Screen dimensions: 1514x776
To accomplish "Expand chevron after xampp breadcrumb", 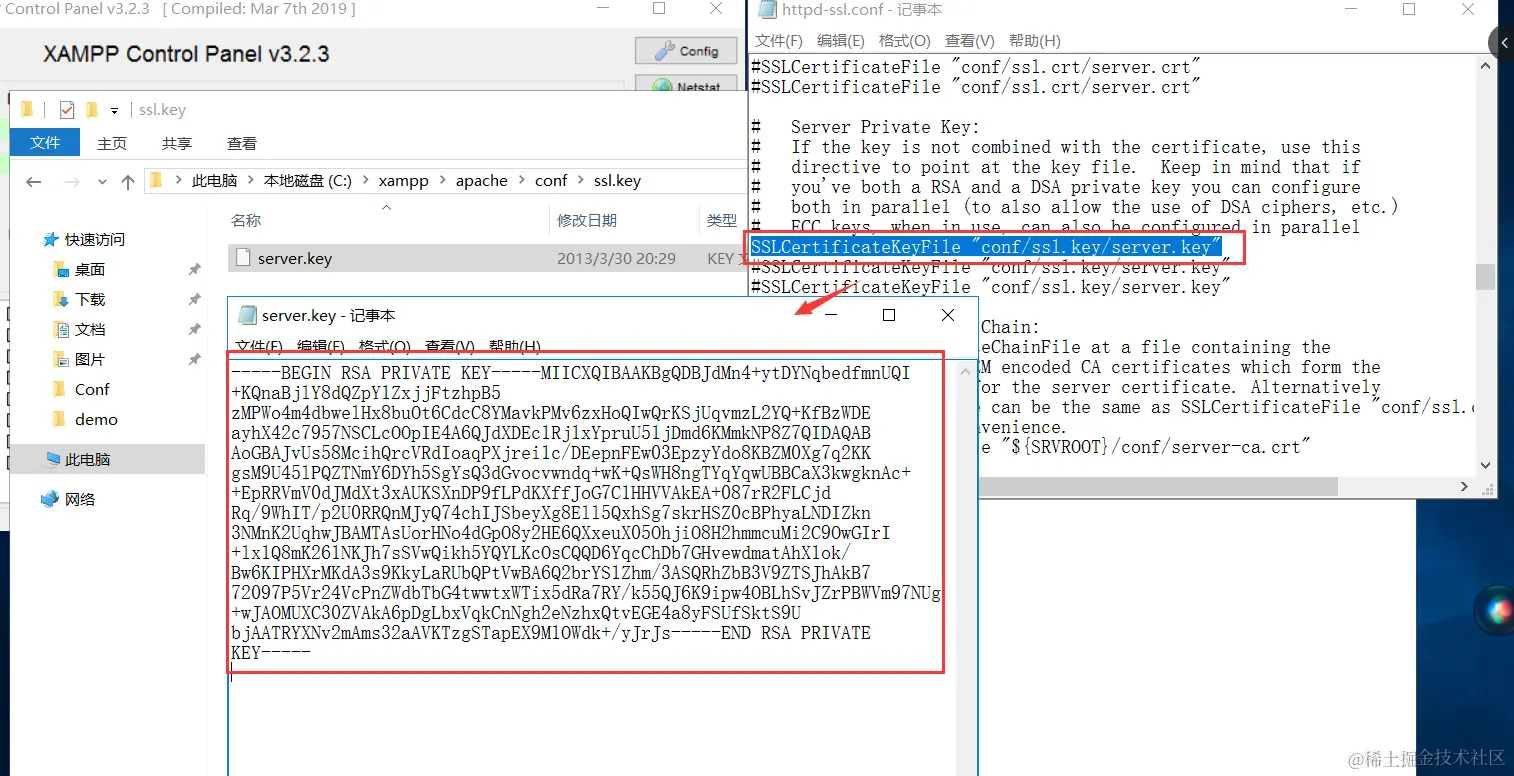I will (442, 181).
